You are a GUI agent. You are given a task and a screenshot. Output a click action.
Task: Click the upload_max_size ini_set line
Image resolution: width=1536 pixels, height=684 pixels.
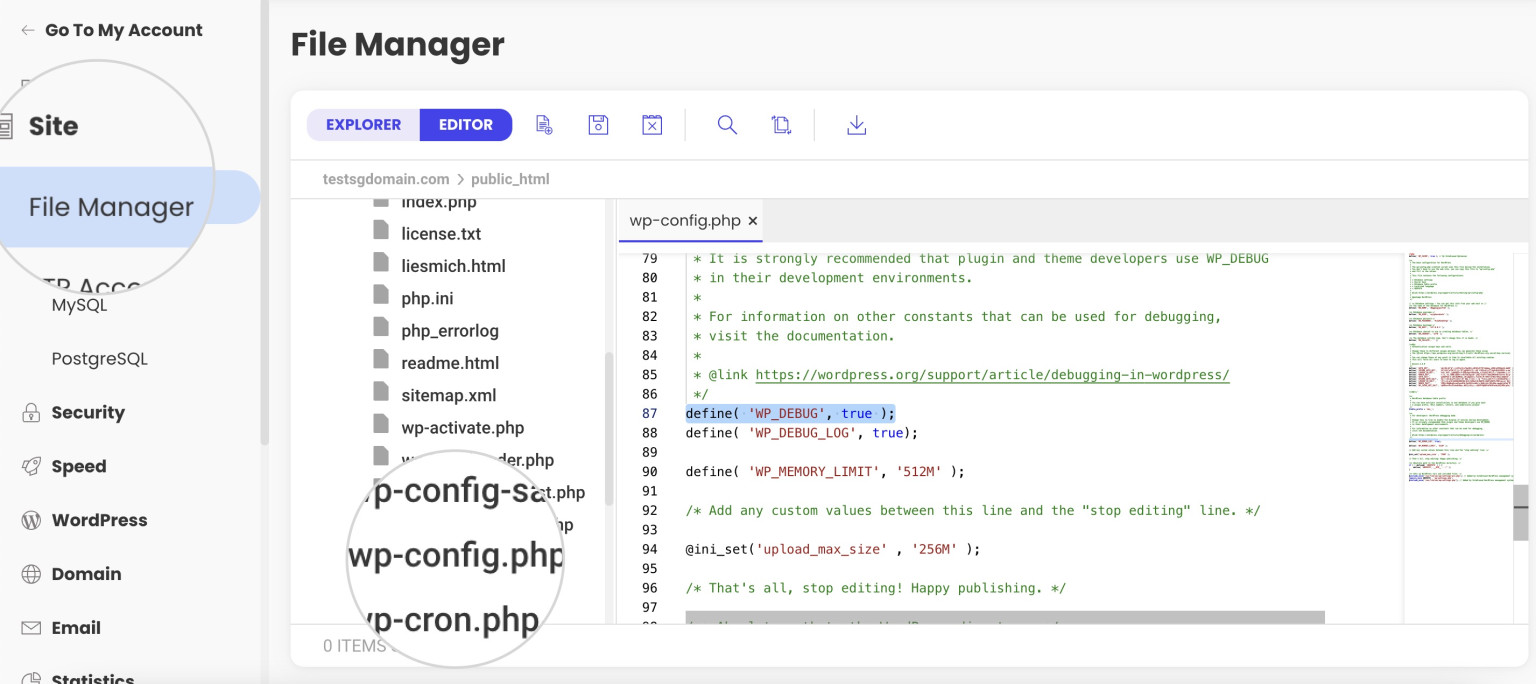click(833, 549)
